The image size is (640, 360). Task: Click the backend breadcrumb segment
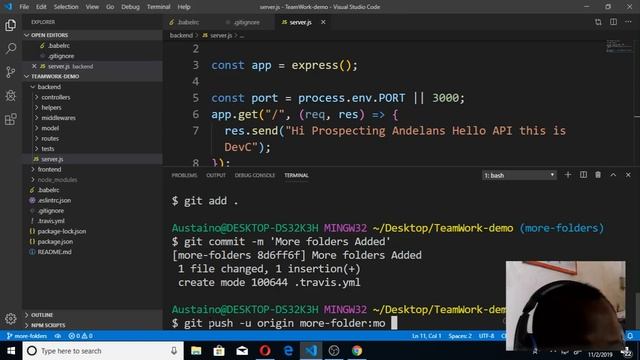(x=181, y=36)
